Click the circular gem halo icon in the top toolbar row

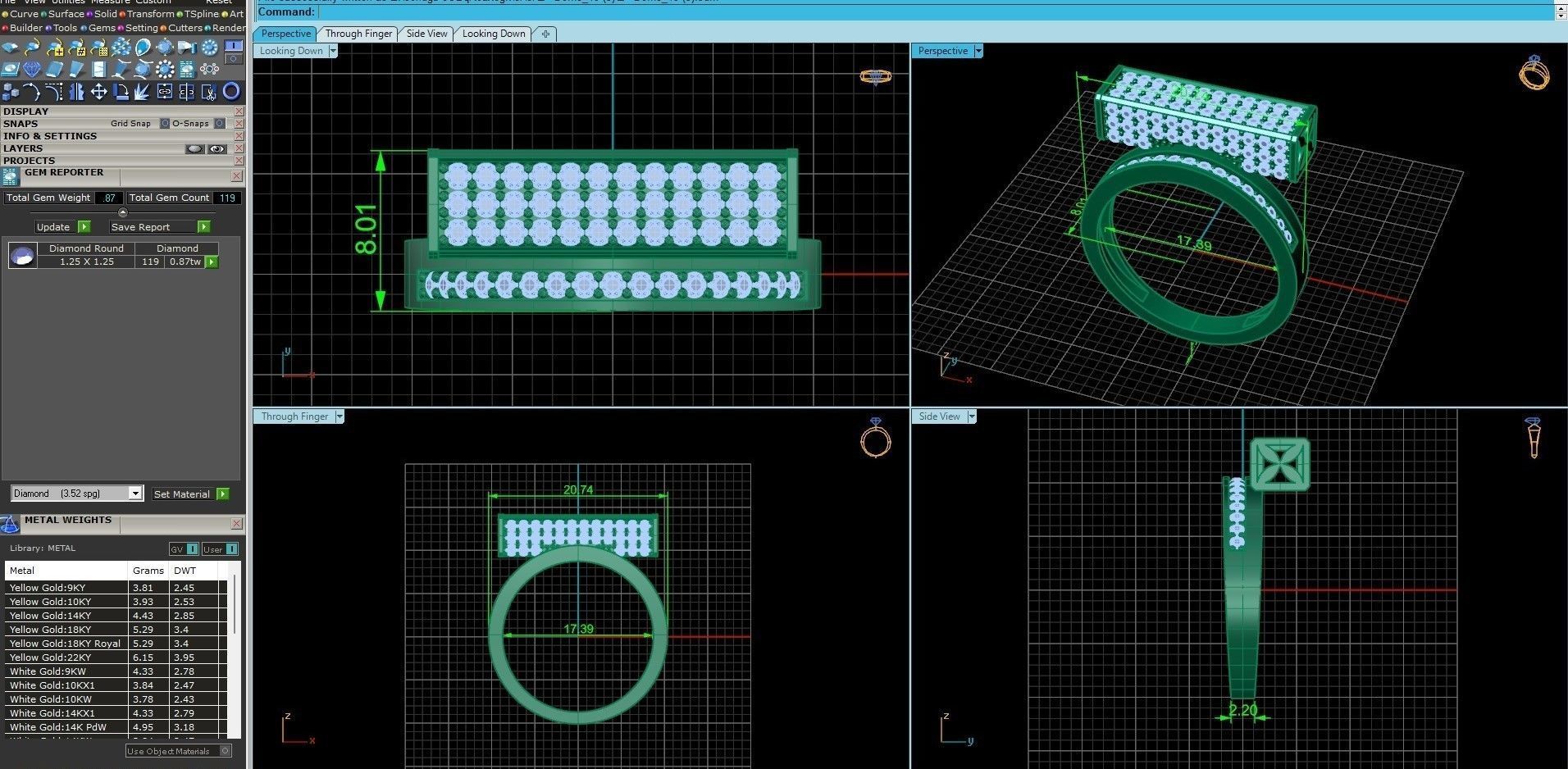(209, 48)
